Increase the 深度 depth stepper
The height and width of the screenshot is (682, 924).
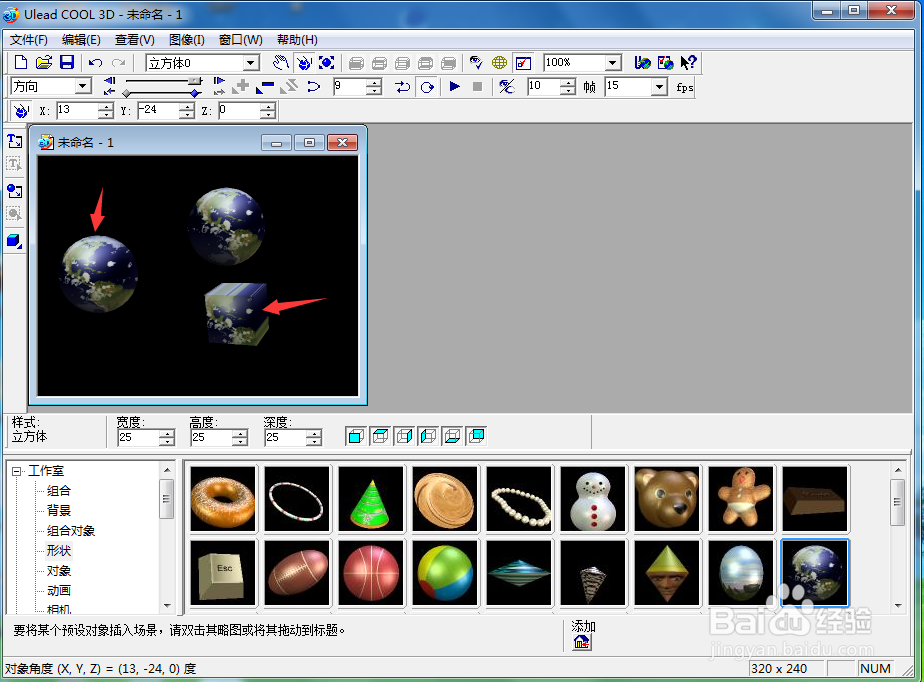[314, 433]
